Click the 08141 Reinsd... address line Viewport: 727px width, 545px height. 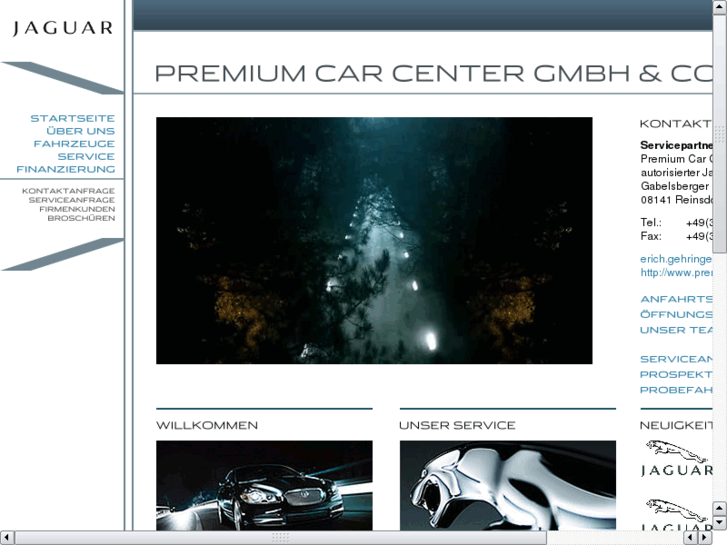(676, 199)
